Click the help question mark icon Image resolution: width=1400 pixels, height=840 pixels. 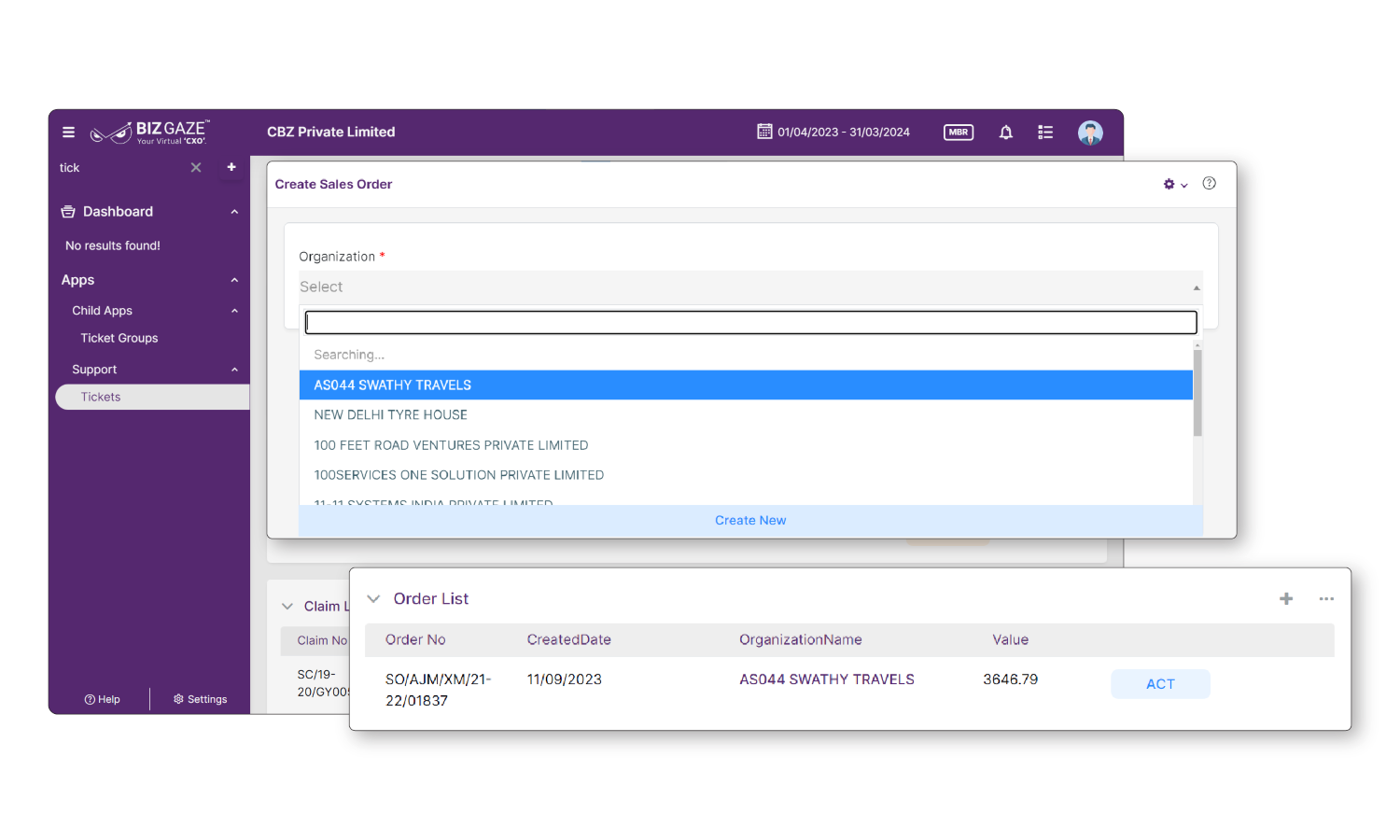(1209, 184)
